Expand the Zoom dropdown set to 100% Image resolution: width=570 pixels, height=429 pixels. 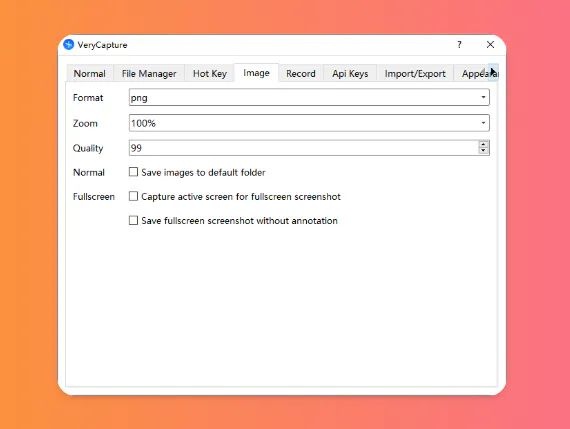[309, 123]
